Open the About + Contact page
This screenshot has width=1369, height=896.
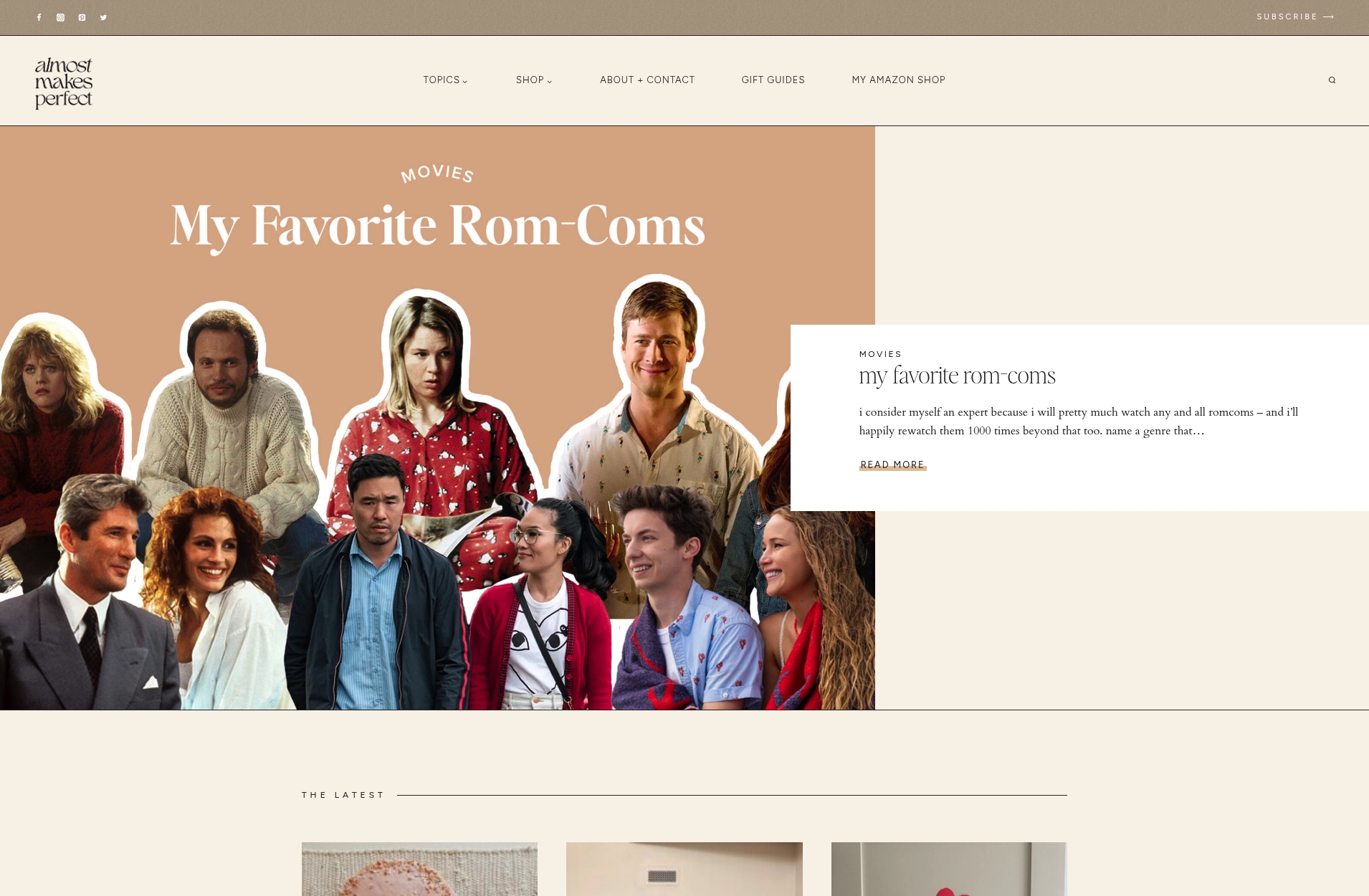click(647, 80)
